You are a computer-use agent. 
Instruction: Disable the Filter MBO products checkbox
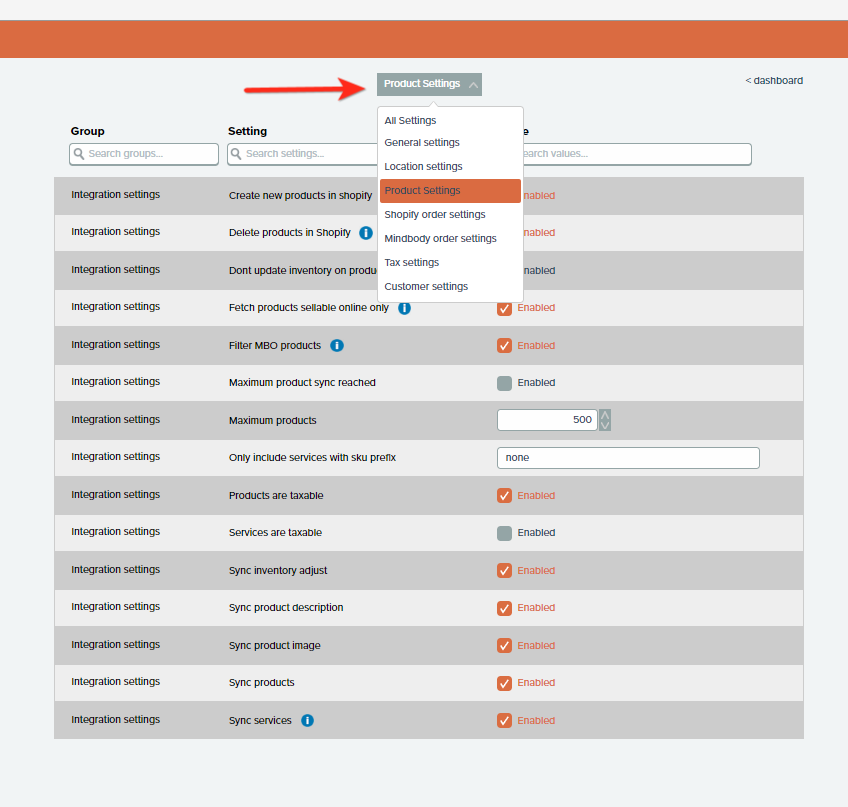[x=504, y=346]
